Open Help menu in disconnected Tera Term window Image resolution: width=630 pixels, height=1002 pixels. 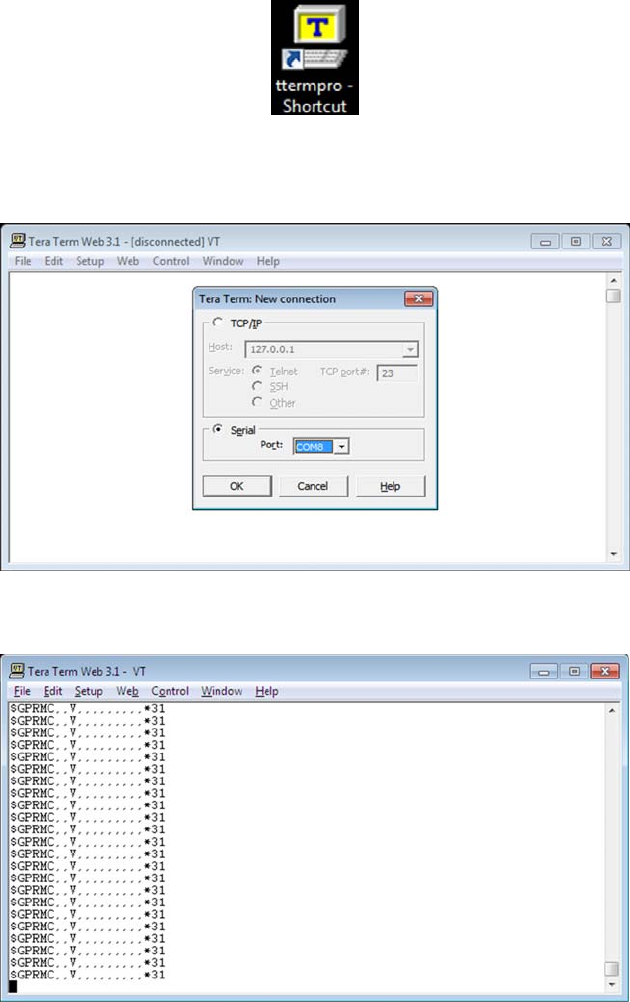point(268,261)
